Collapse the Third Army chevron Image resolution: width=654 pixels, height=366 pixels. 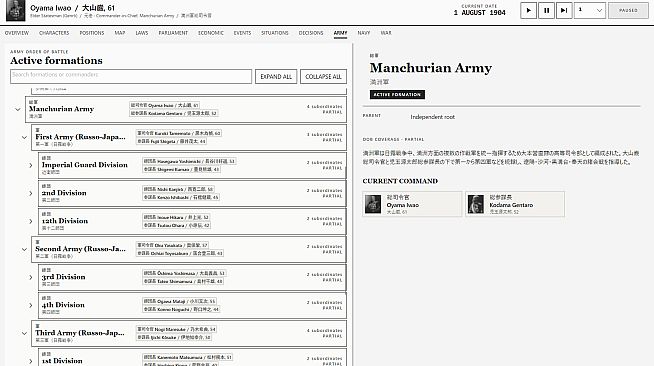(x=24, y=333)
